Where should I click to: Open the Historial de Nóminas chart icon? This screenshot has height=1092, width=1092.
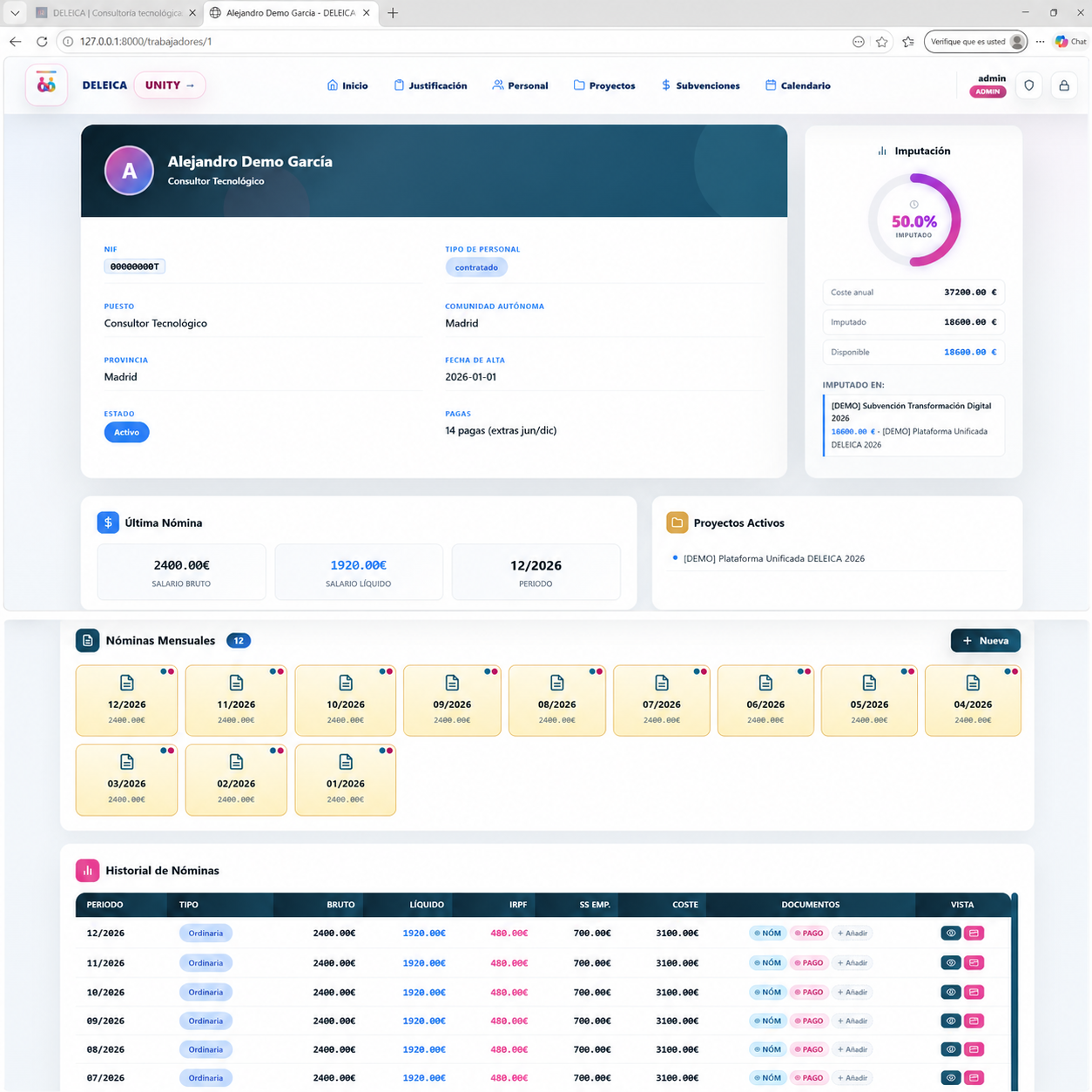(87, 870)
